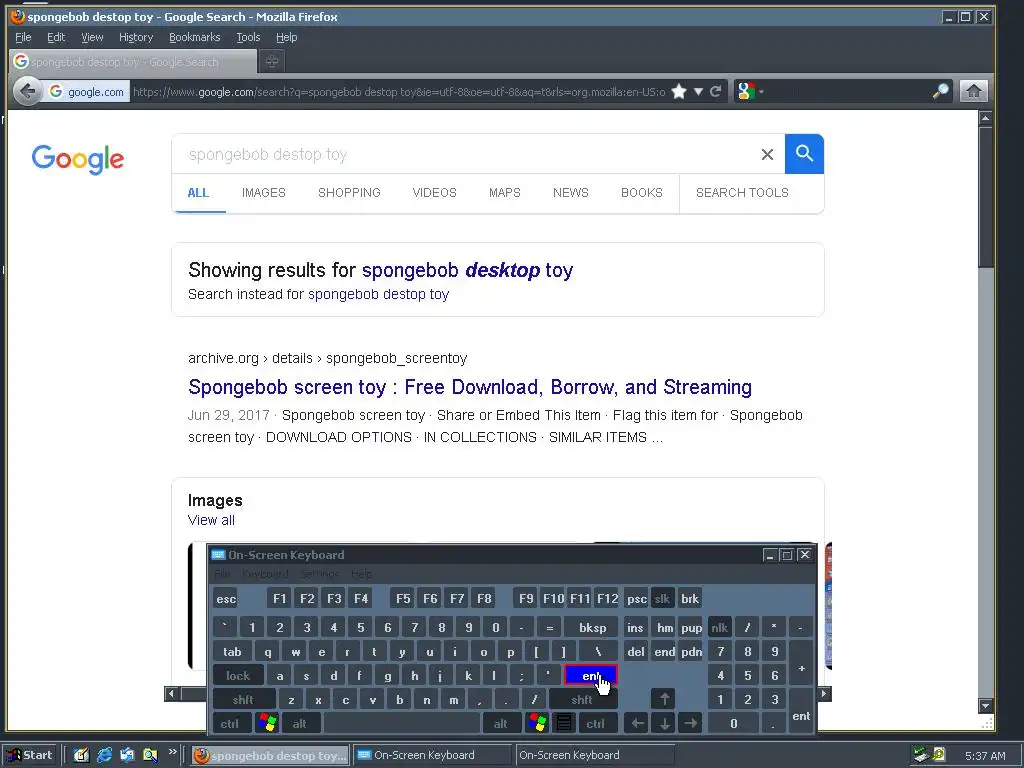Click the application menu key on keyboard
Image resolution: width=1024 pixels, height=768 pixels.
pos(564,723)
